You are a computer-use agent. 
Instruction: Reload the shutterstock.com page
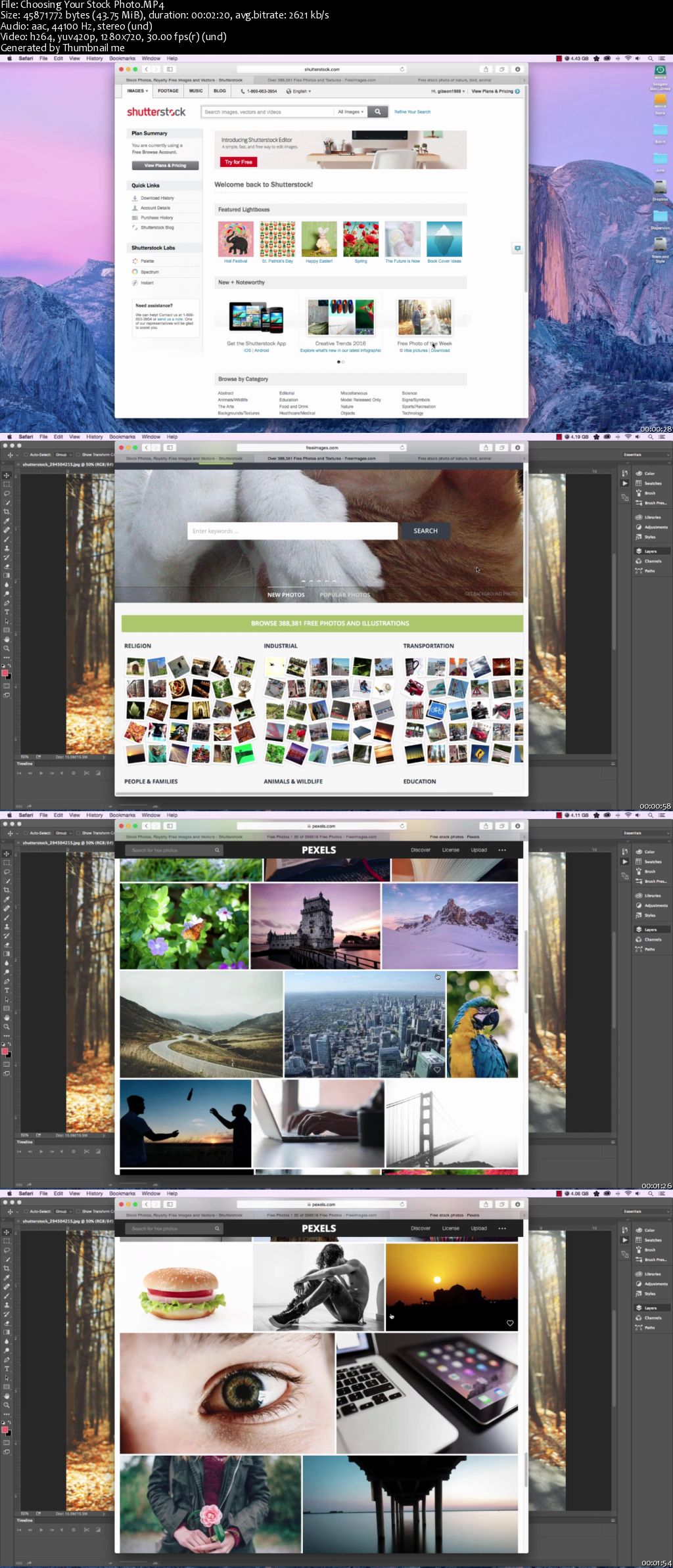(402, 69)
